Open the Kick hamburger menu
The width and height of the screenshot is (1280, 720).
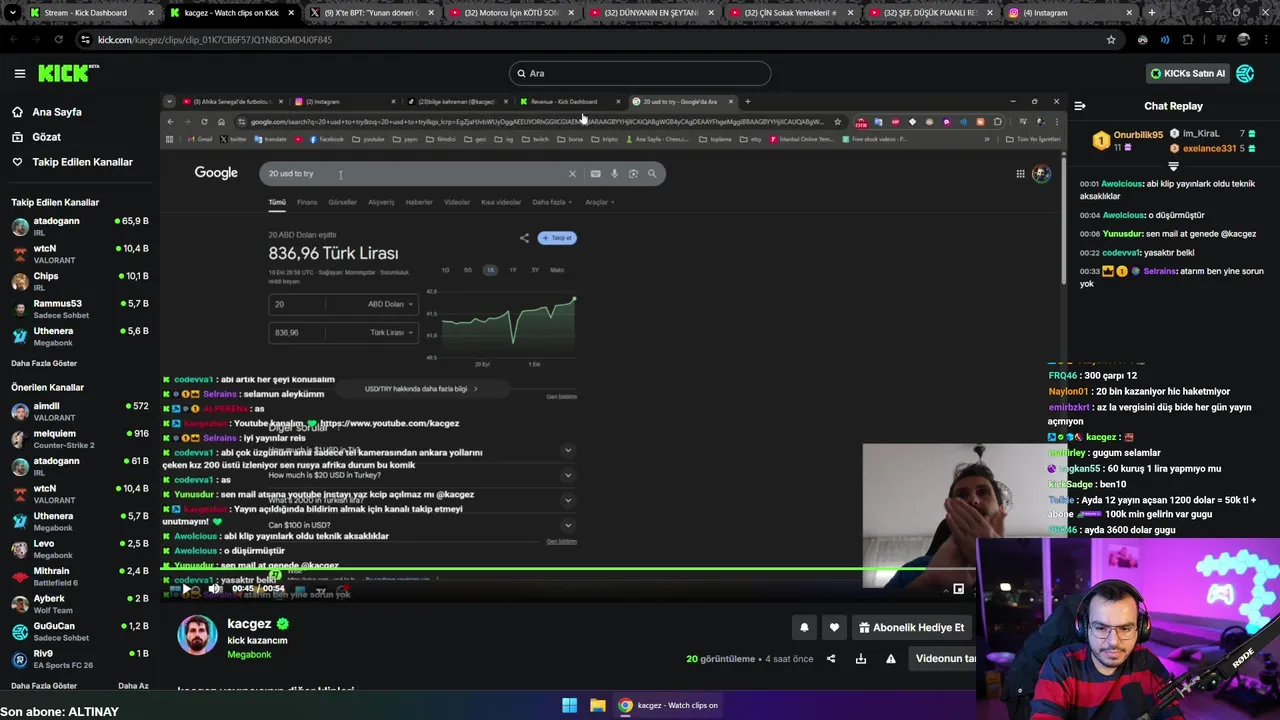pos(19,73)
